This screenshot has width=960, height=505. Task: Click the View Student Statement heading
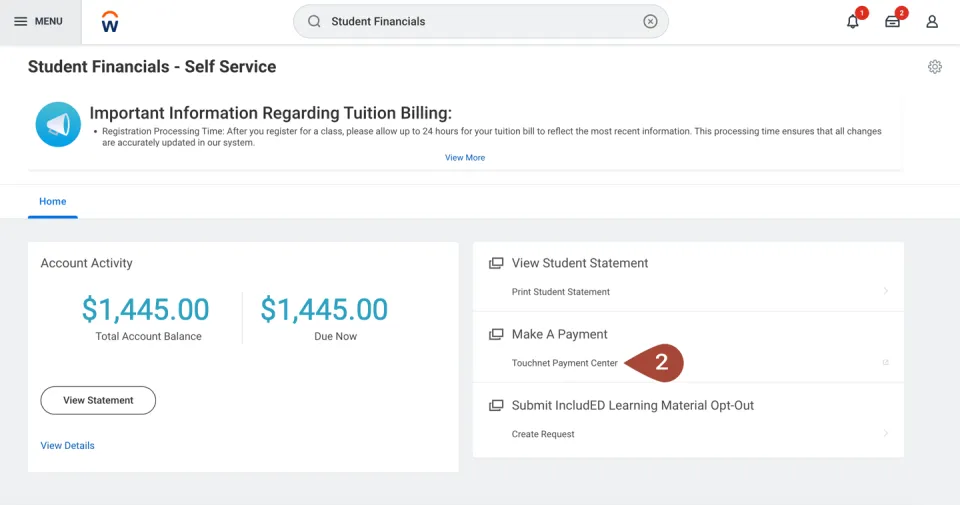[580, 263]
